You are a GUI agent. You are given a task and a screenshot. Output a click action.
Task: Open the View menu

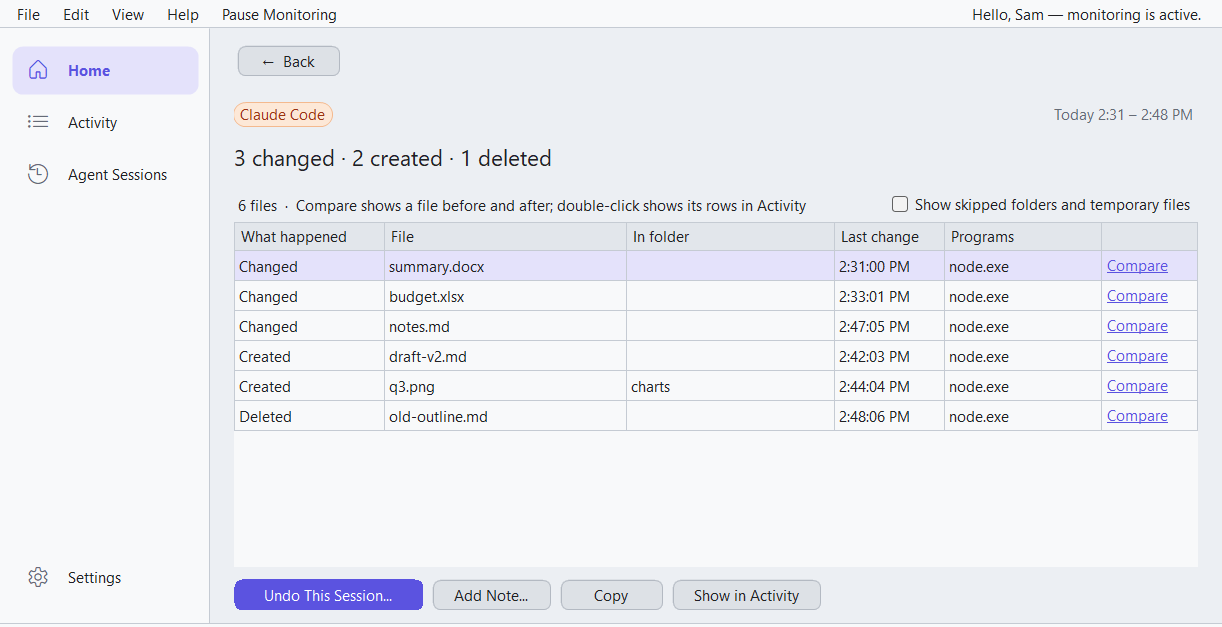[128, 15]
